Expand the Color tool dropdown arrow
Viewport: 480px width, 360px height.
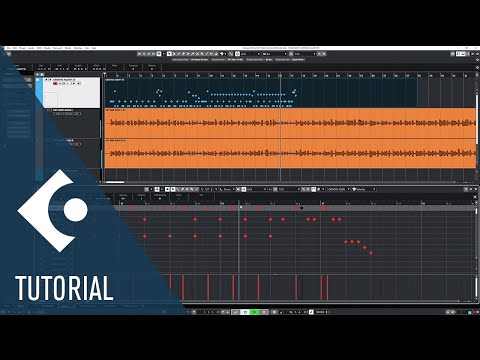click(226, 54)
